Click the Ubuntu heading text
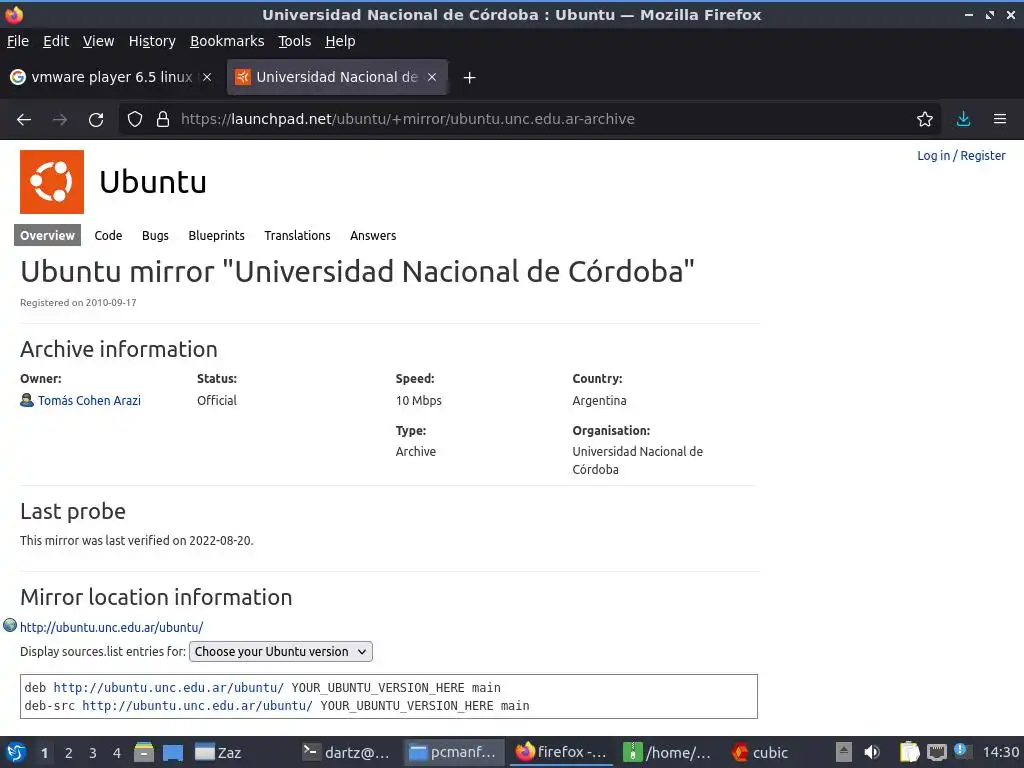1024x768 pixels. (153, 182)
